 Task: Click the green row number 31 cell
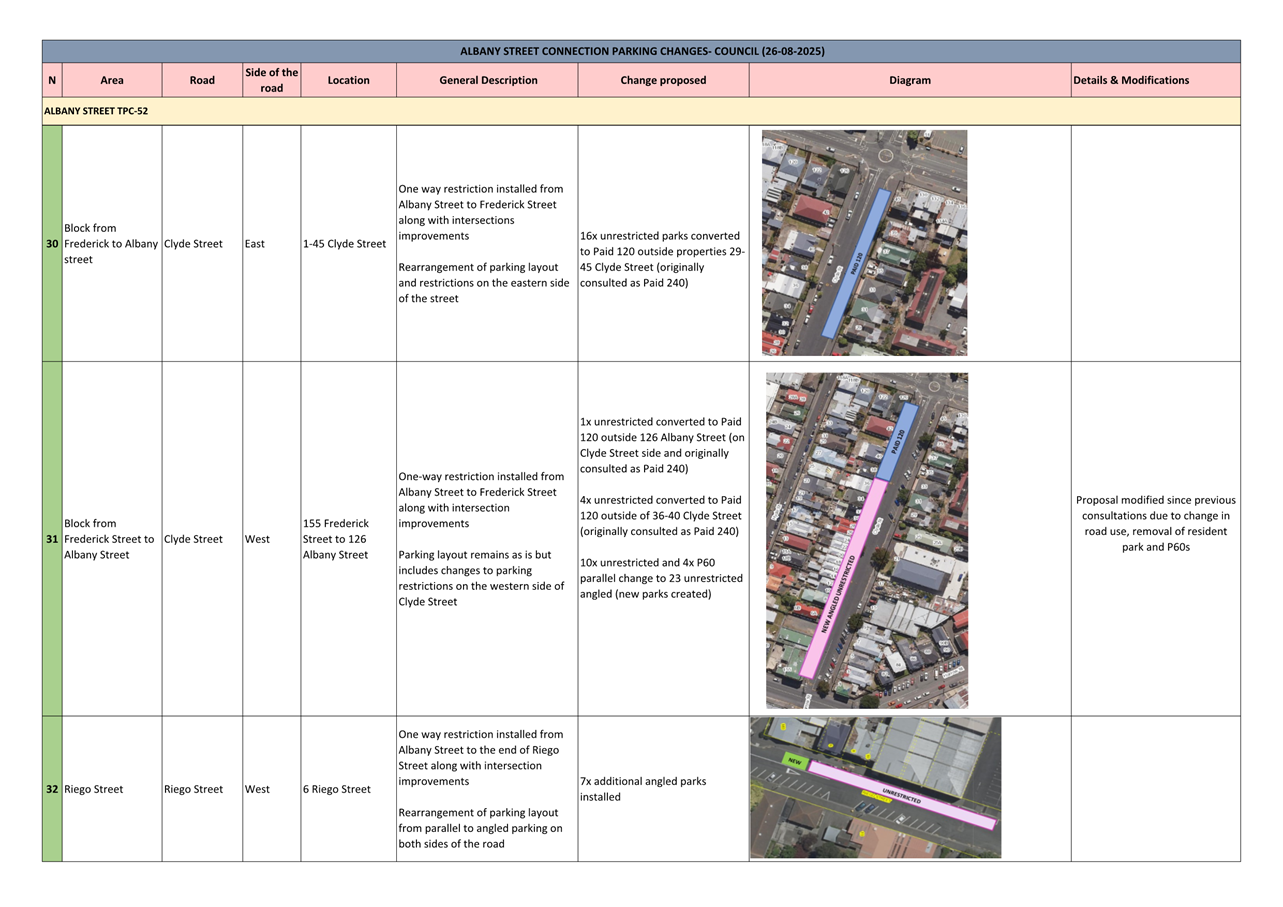52,539
